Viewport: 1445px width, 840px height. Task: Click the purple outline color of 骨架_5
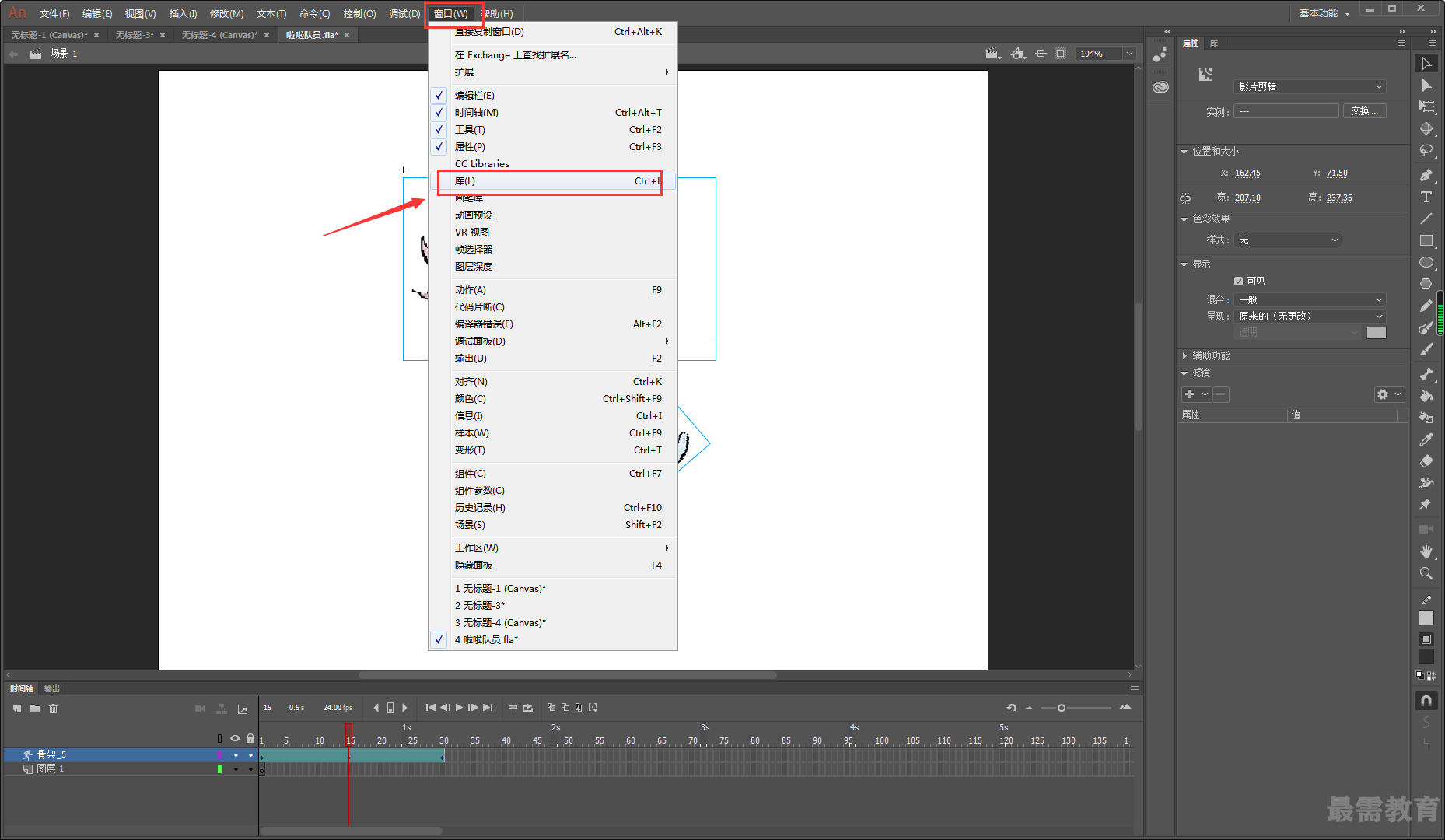(x=219, y=755)
